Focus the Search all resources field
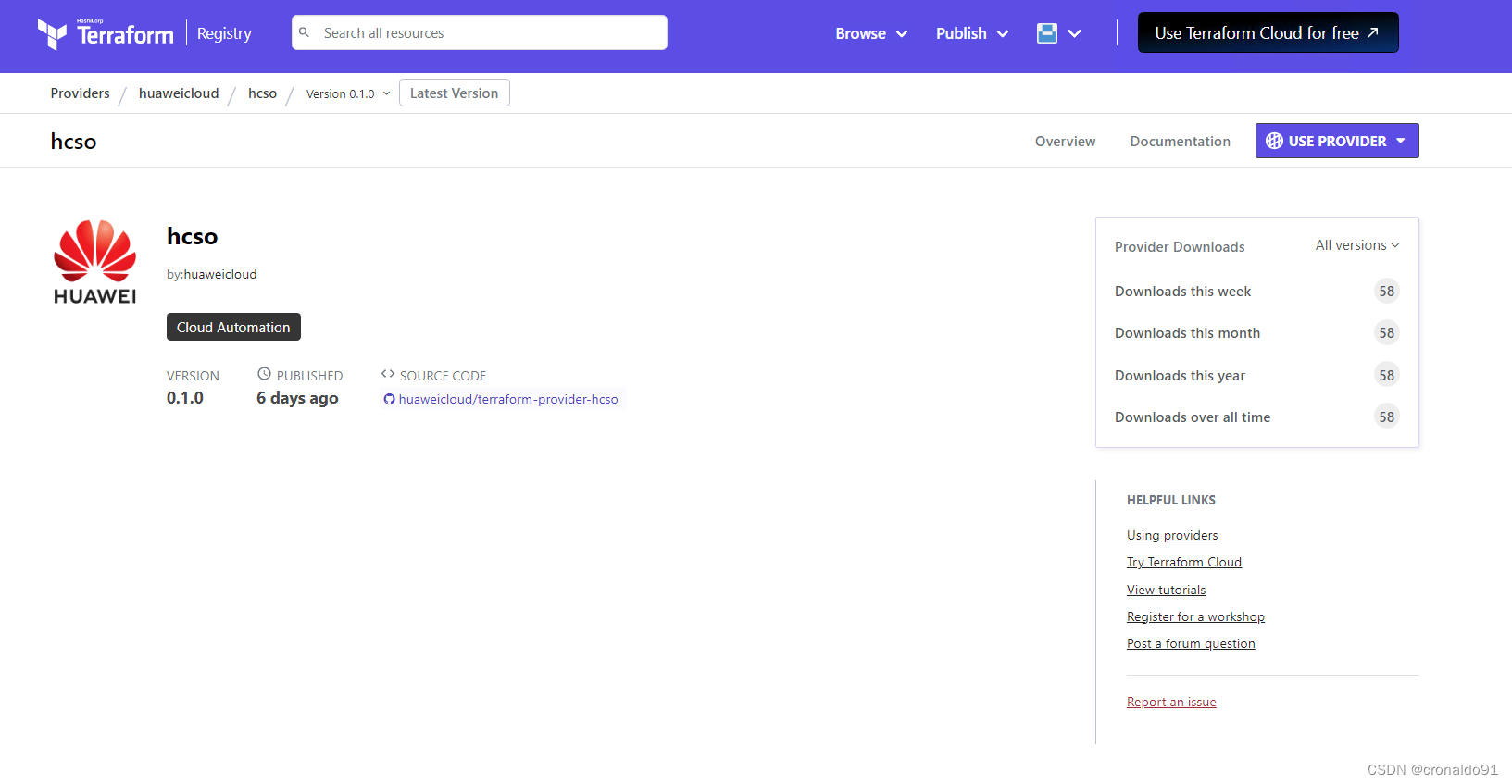Image resolution: width=1512 pixels, height=784 pixels. tap(480, 32)
